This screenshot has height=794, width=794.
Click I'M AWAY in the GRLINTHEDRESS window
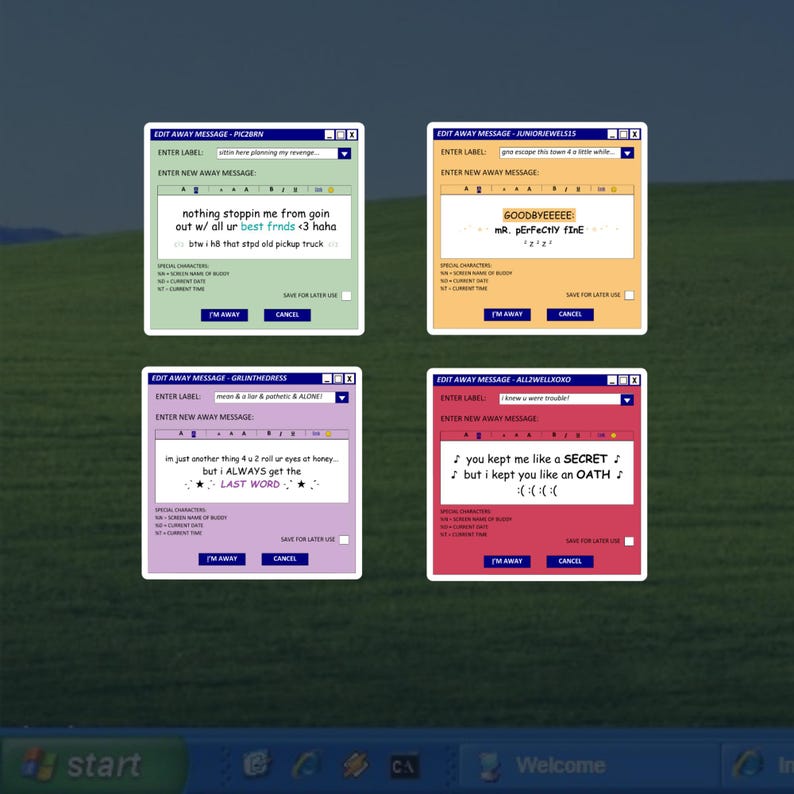pos(222,559)
